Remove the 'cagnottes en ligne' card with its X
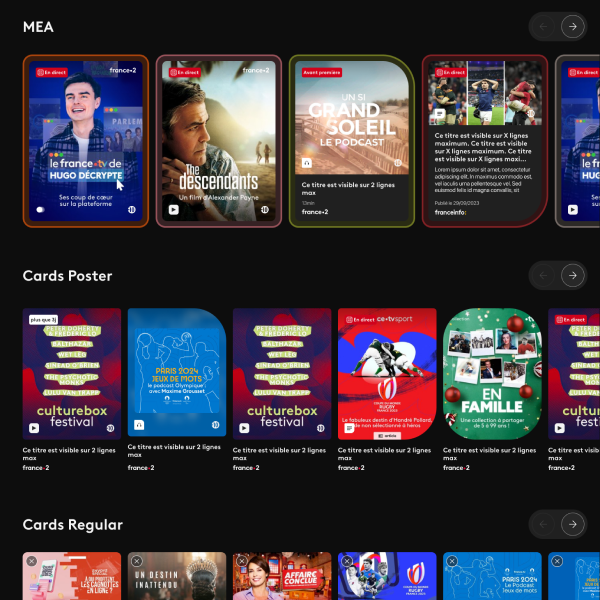Screen dimensions: 600x600 (x=32, y=561)
